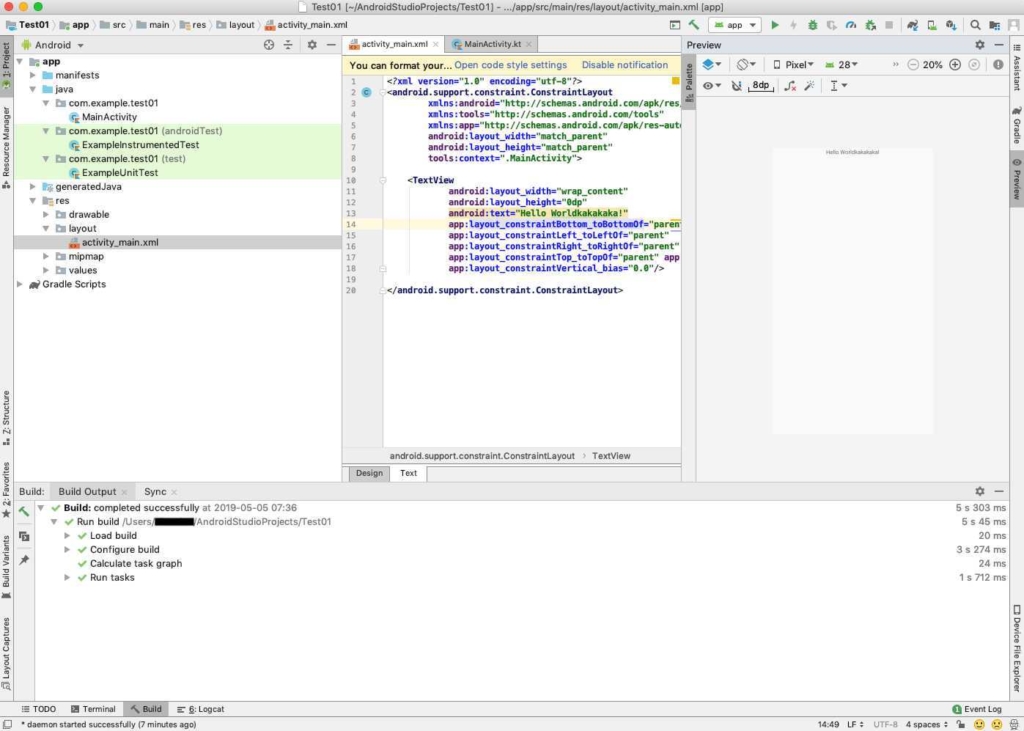Click the 4 spaces indent setting in status bar
The height and width of the screenshot is (731, 1024).
click(926, 724)
